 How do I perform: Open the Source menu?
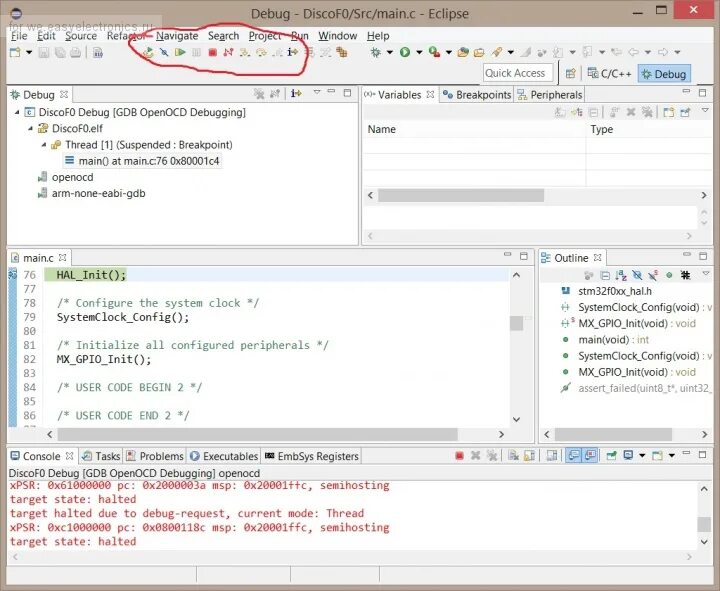point(81,36)
